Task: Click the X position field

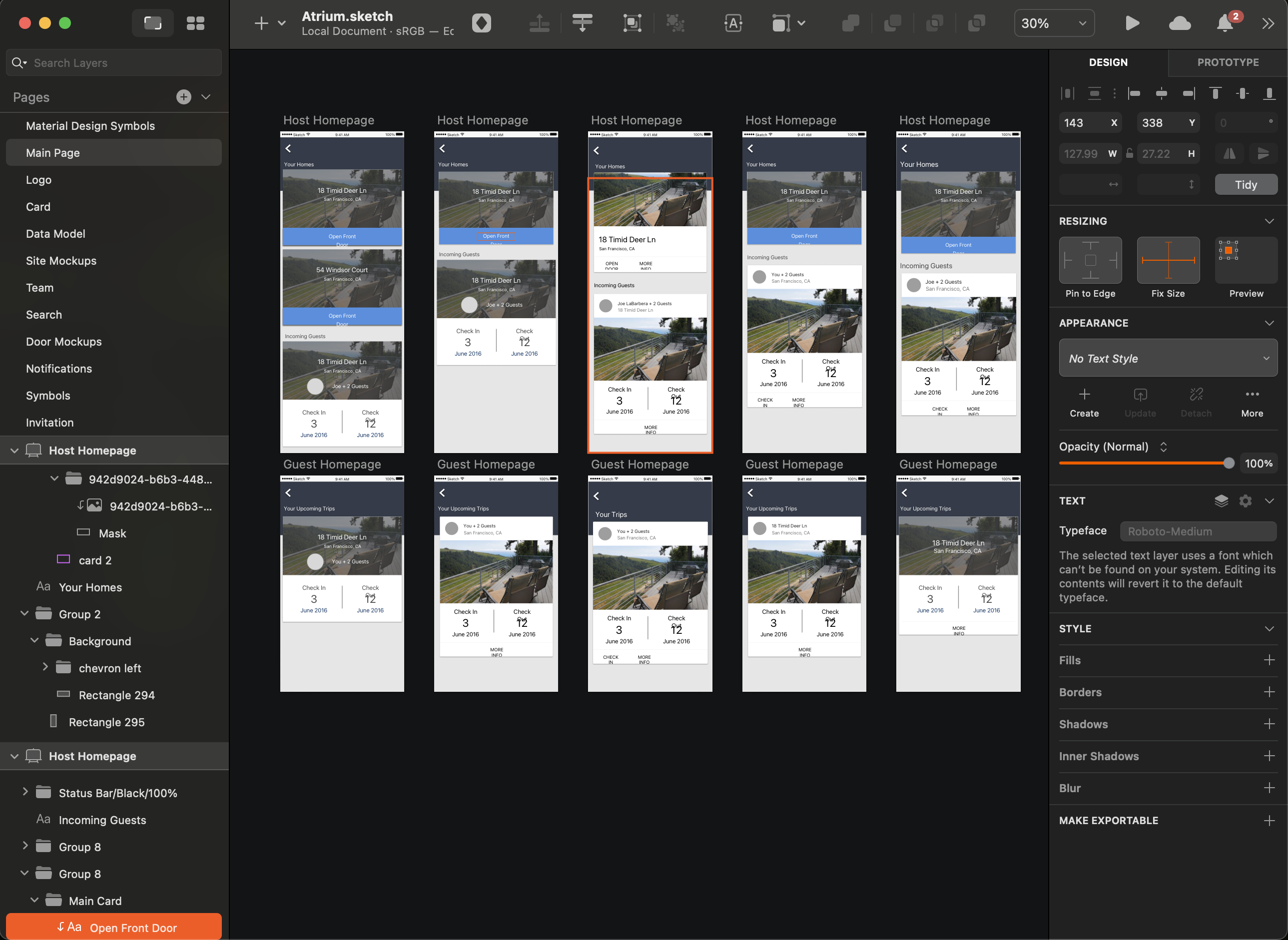Action: click(x=1090, y=123)
